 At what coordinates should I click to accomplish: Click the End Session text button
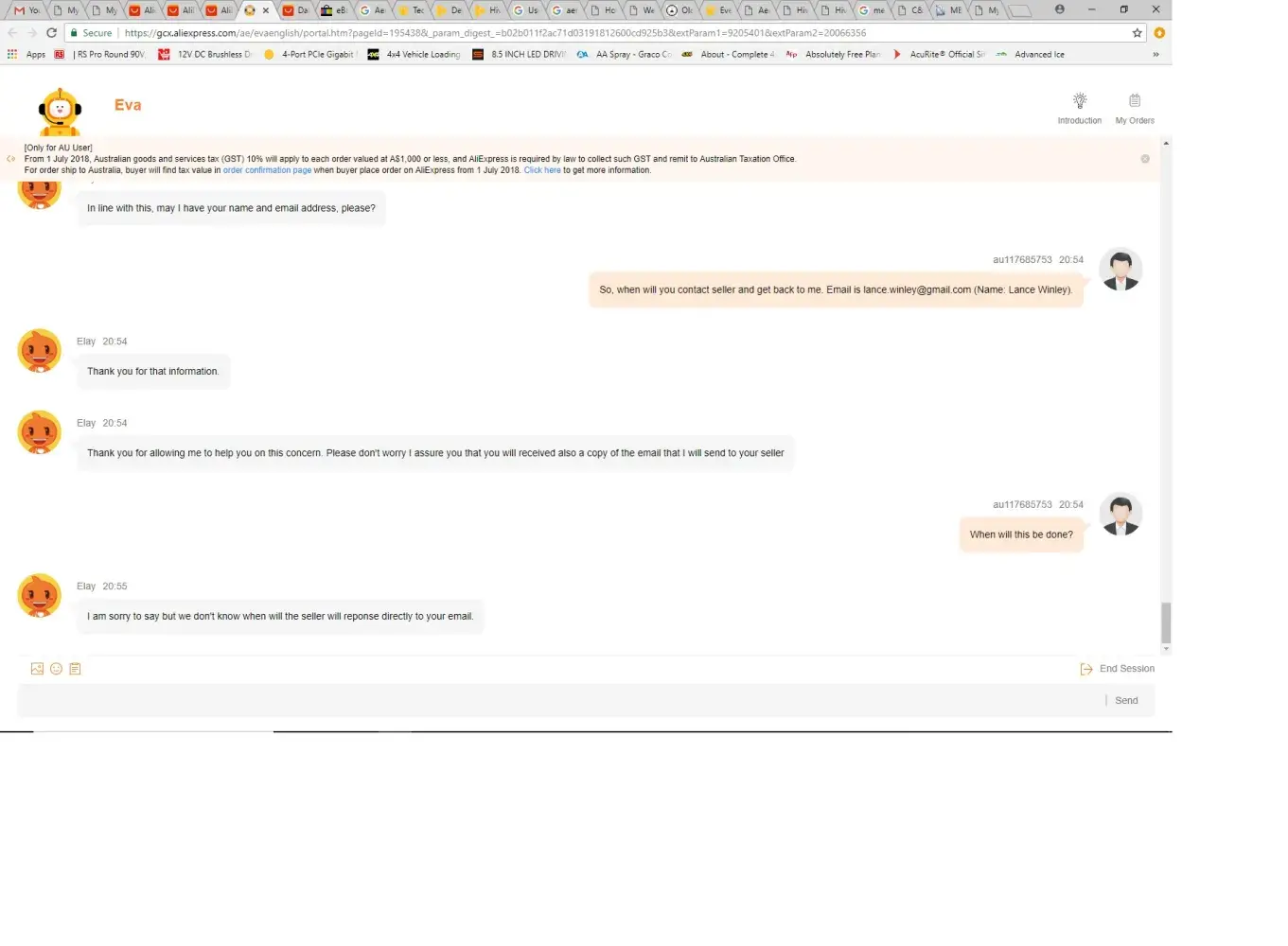1127,669
